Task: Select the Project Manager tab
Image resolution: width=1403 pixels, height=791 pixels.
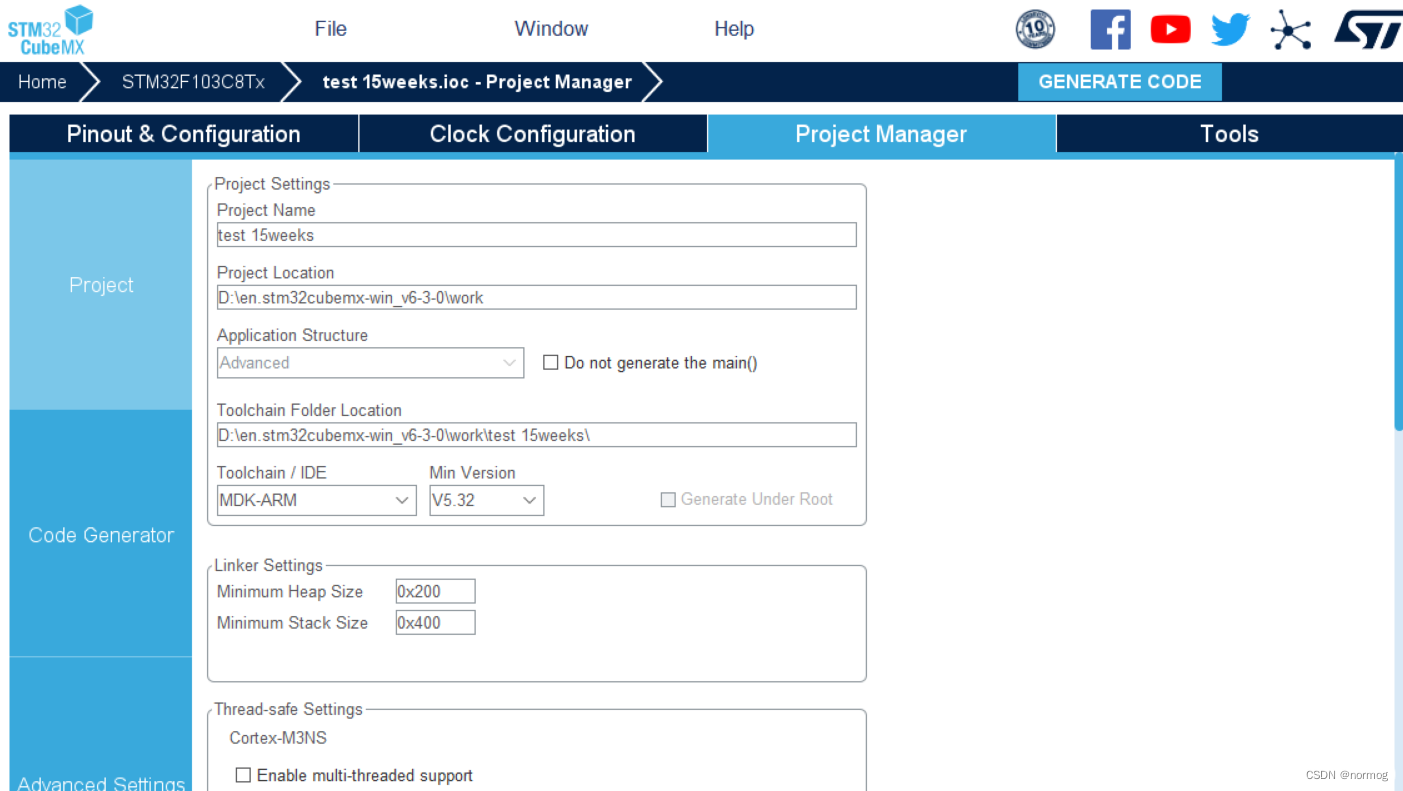Action: (881, 134)
